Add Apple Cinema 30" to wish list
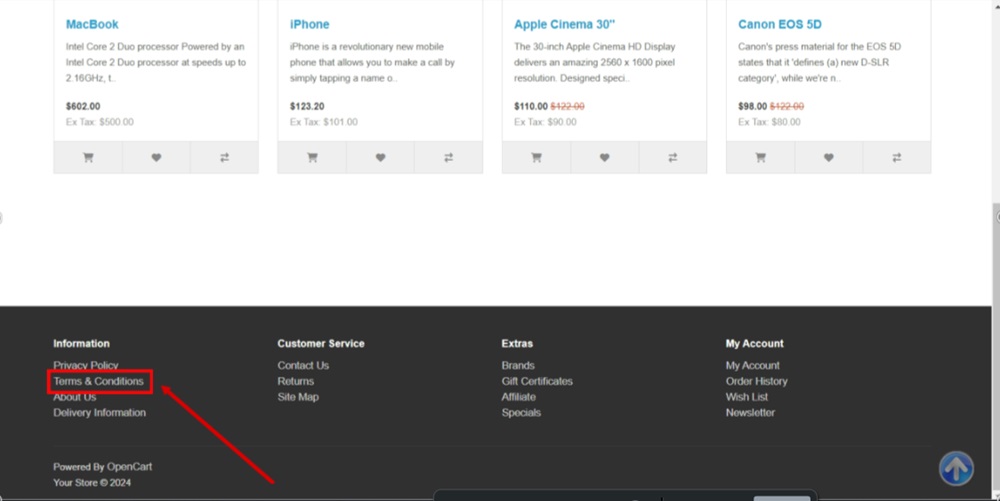Viewport: 1000px width, 501px height. pos(605,157)
